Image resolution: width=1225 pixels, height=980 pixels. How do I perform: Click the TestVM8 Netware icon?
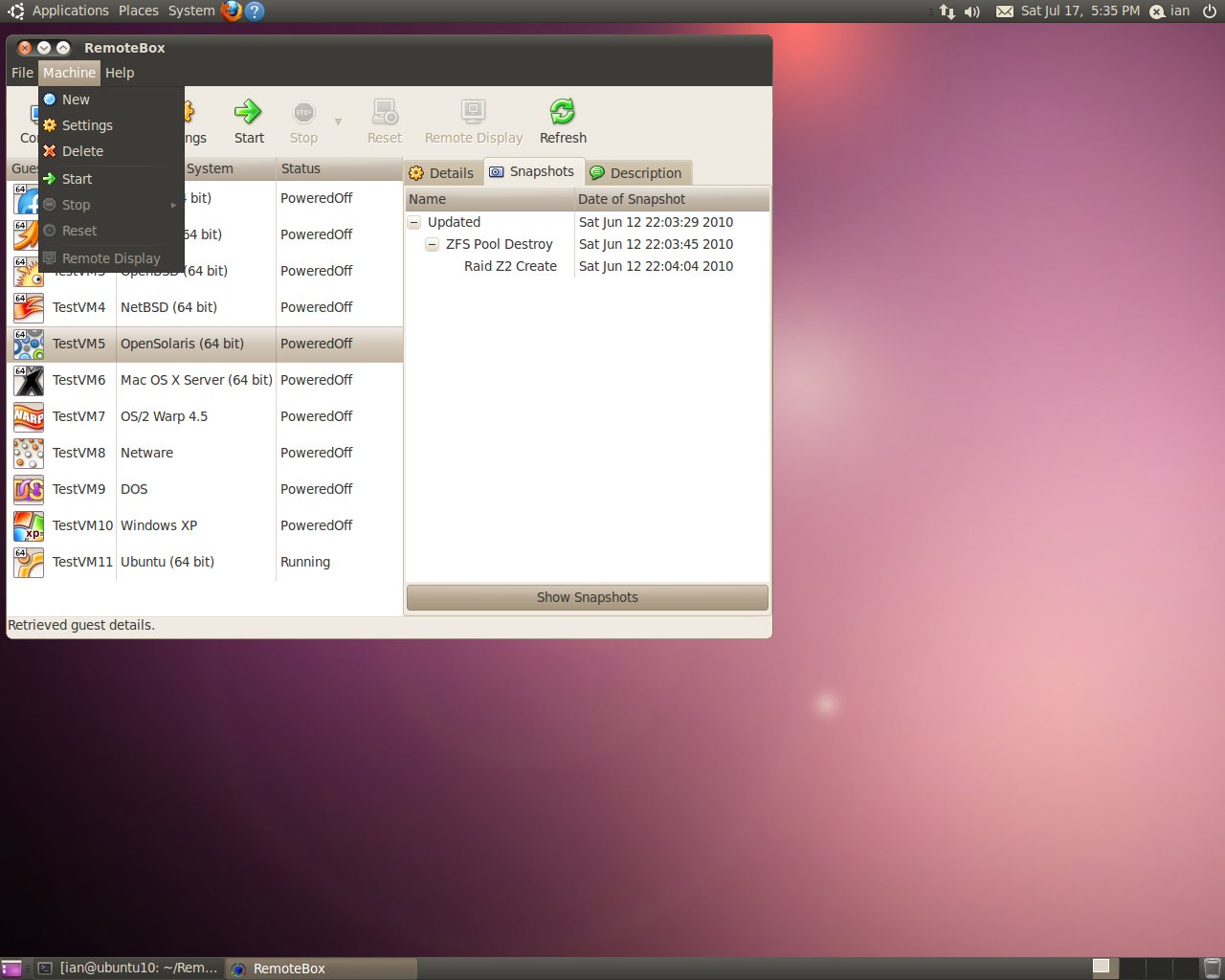[29, 453]
